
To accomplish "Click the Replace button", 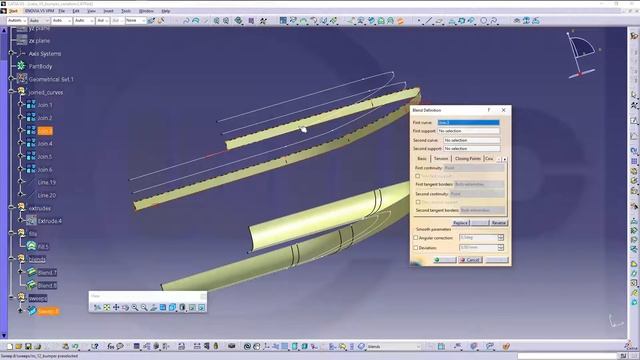I will (x=460, y=223).
